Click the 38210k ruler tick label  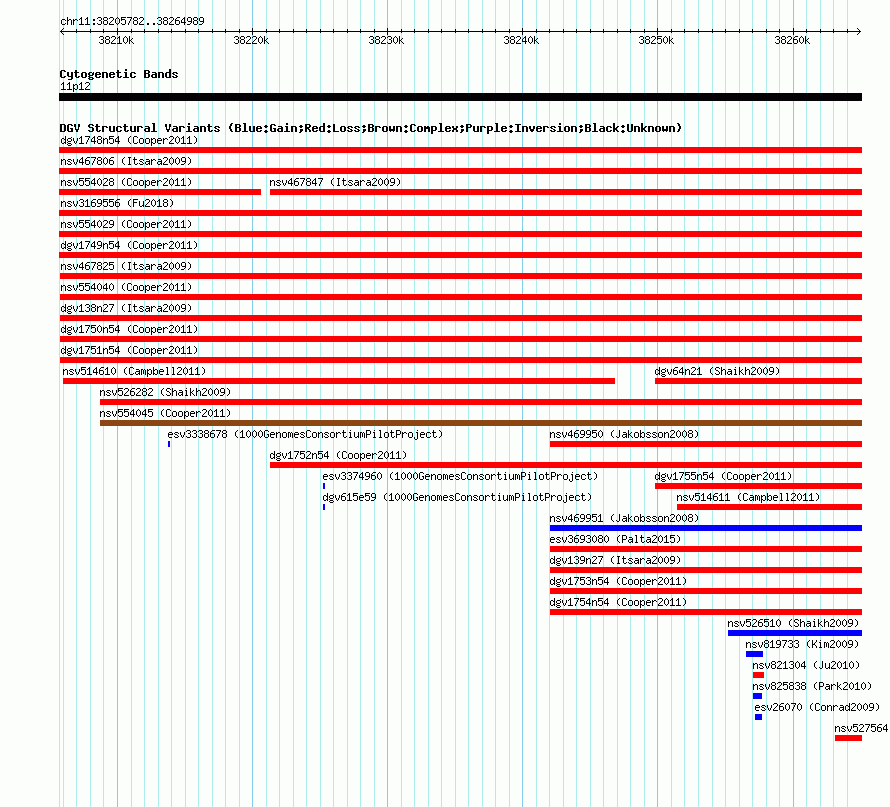click(x=116, y=40)
